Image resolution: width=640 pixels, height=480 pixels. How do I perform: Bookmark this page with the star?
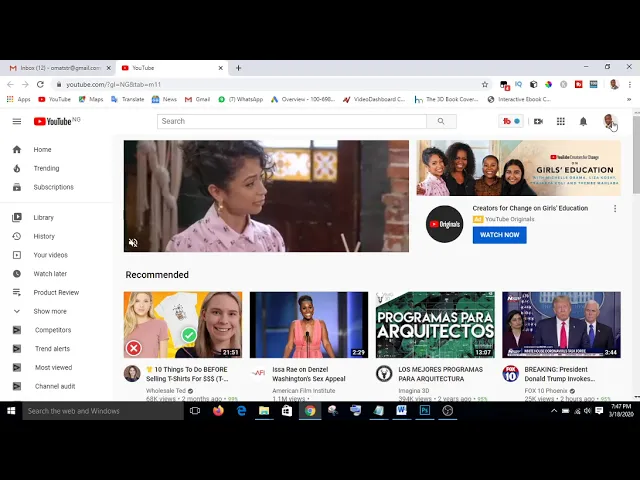[x=485, y=84]
